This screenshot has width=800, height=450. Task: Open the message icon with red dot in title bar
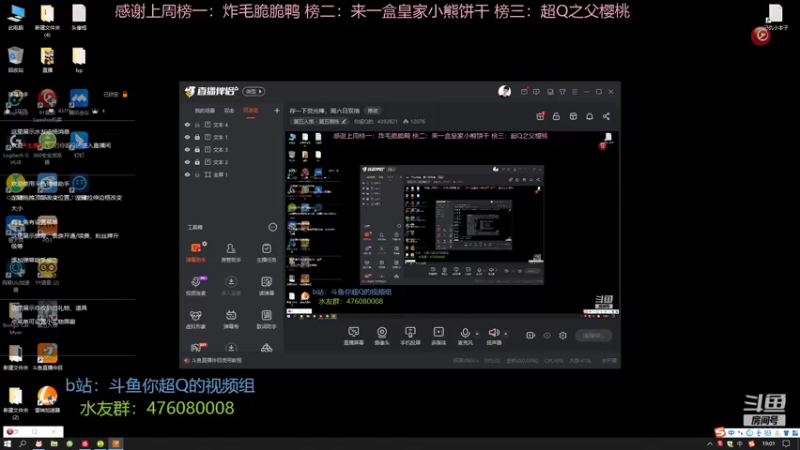[x=524, y=91]
